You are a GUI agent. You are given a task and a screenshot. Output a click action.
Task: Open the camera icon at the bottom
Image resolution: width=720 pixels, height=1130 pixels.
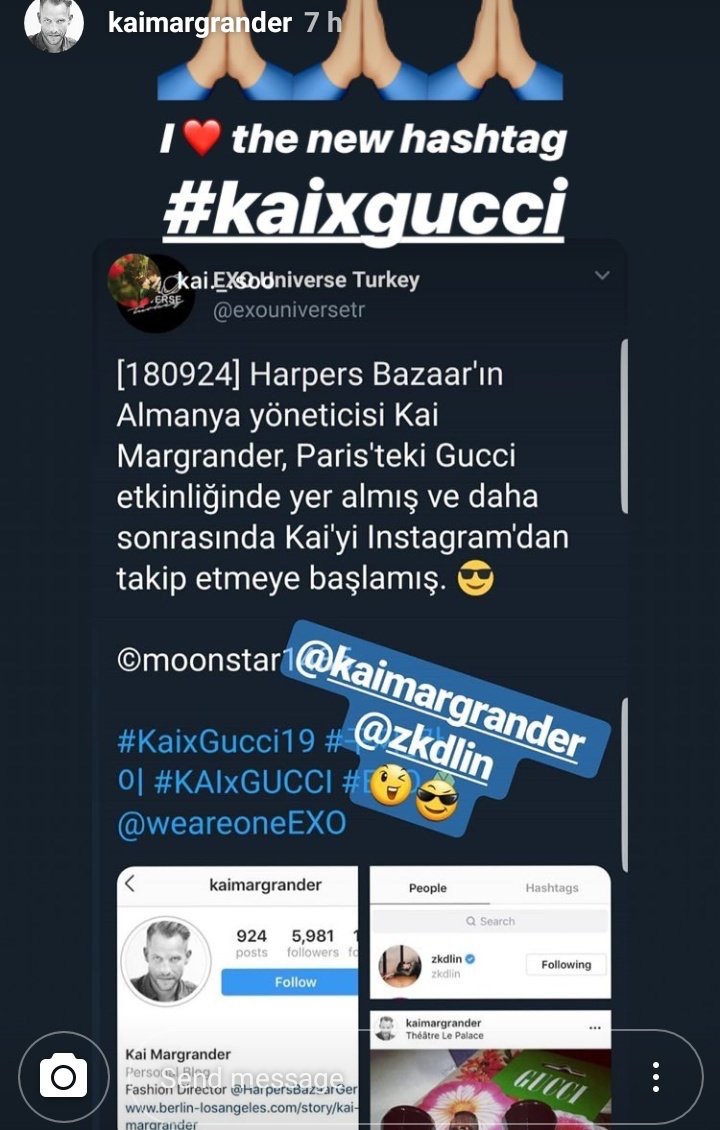63,1077
